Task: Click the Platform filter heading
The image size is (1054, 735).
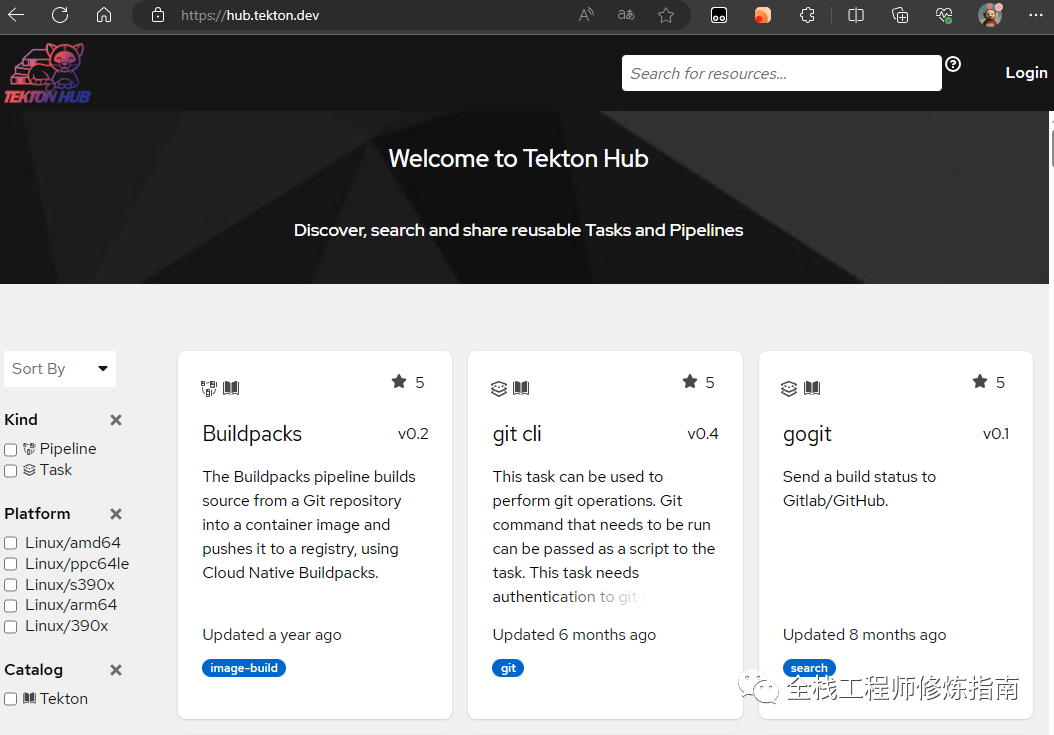Action: click(x=37, y=514)
